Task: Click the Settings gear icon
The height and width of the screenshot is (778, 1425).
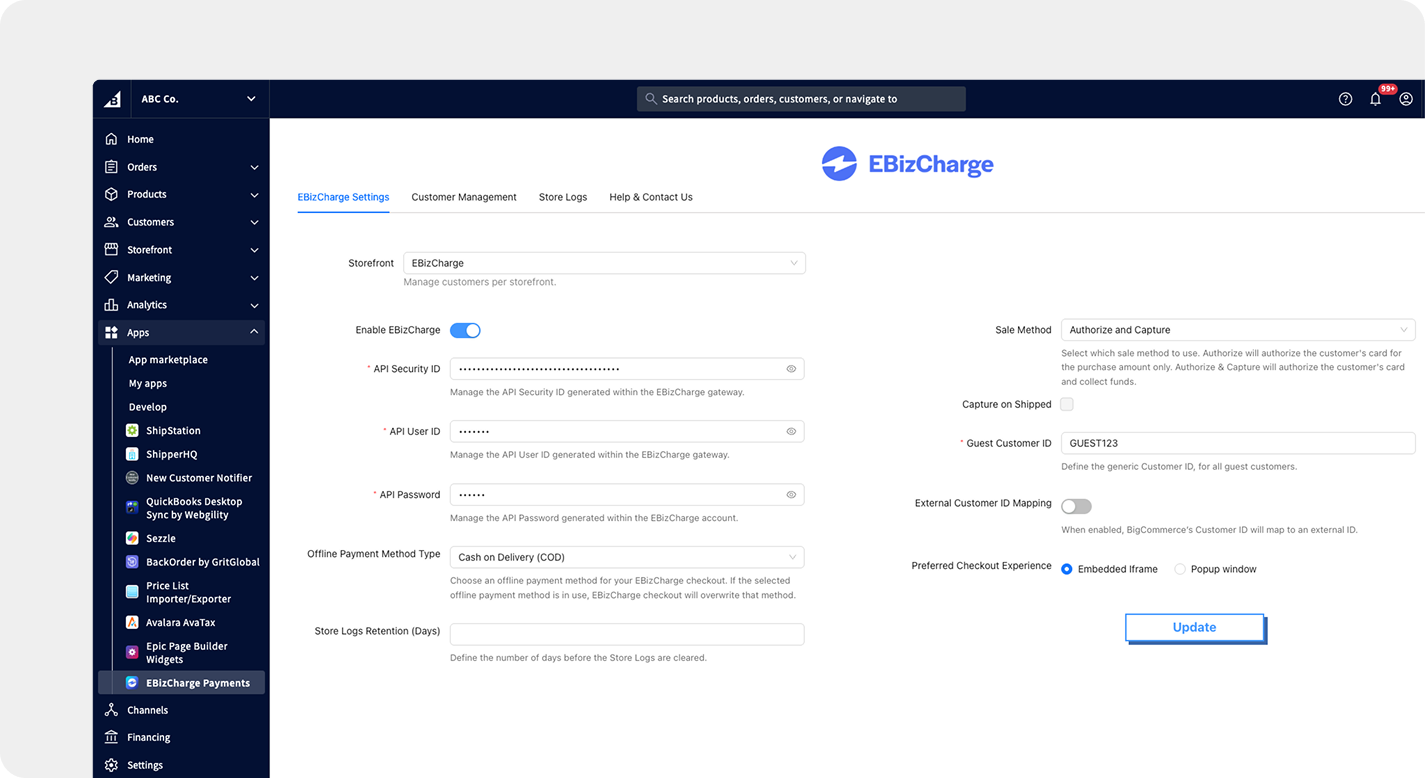Action: tap(112, 765)
